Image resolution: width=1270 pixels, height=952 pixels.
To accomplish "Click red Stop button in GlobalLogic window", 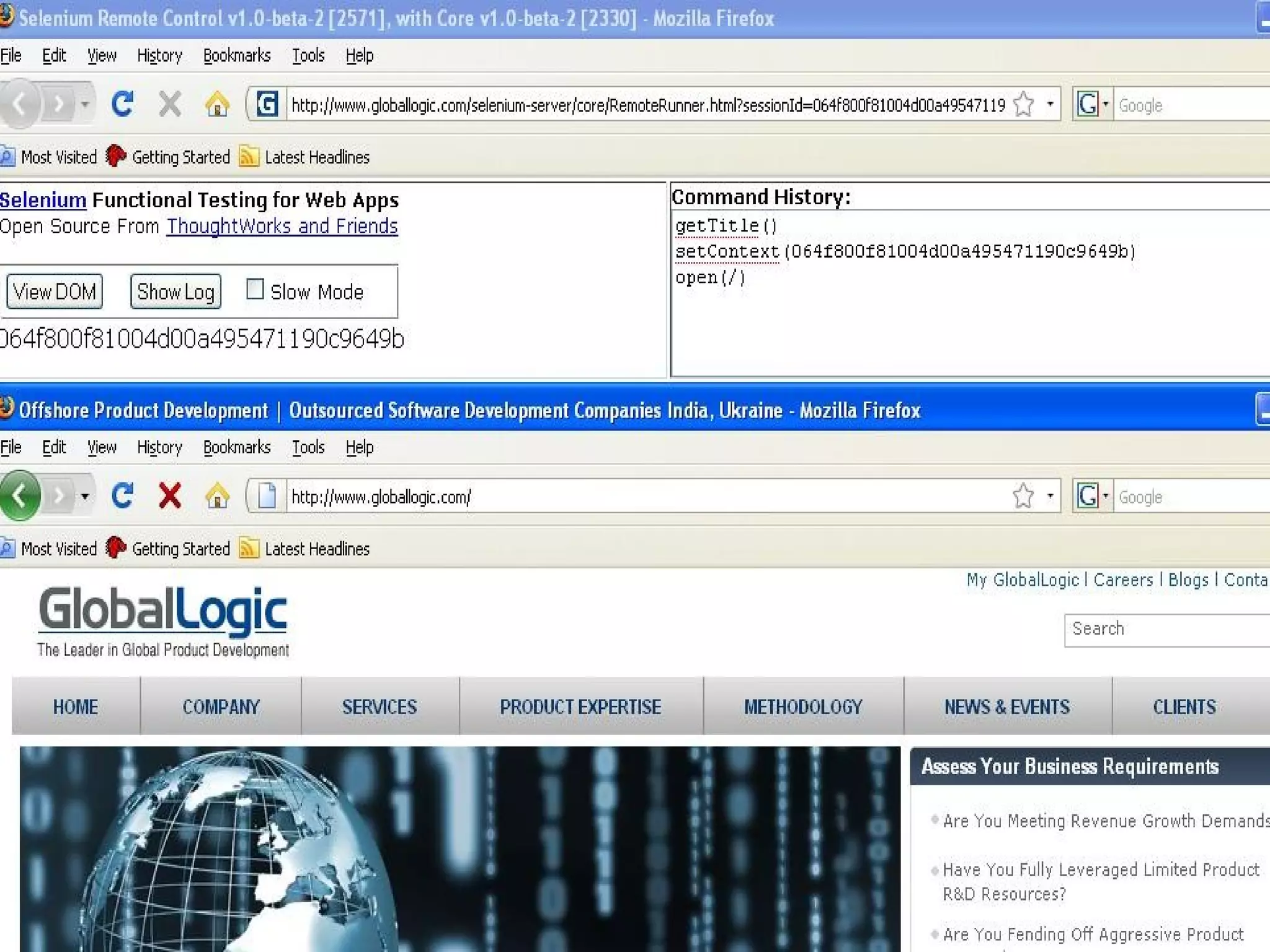I will 169,496.
